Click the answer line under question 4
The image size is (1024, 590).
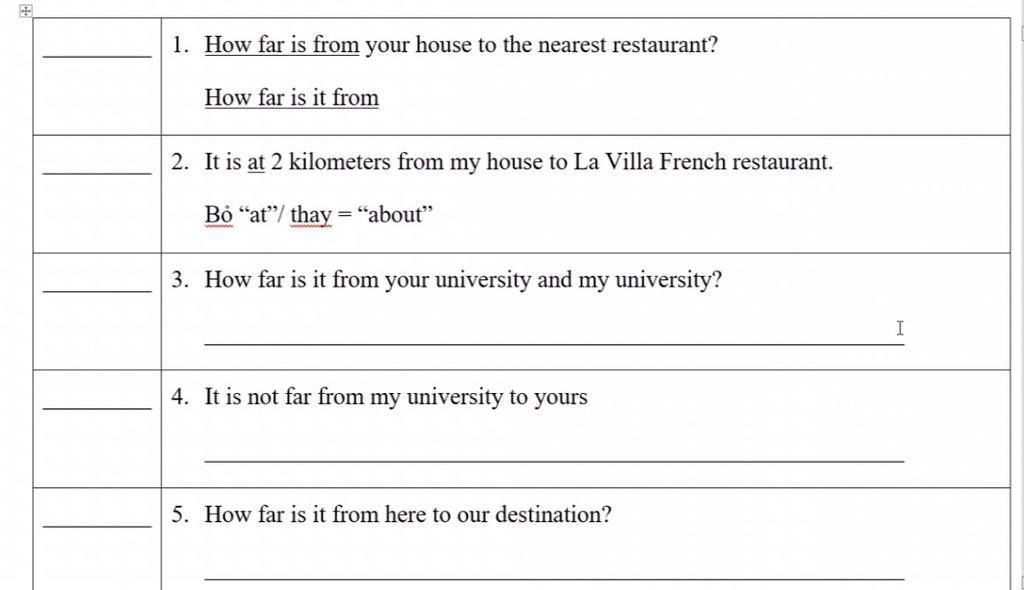click(554, 461)
